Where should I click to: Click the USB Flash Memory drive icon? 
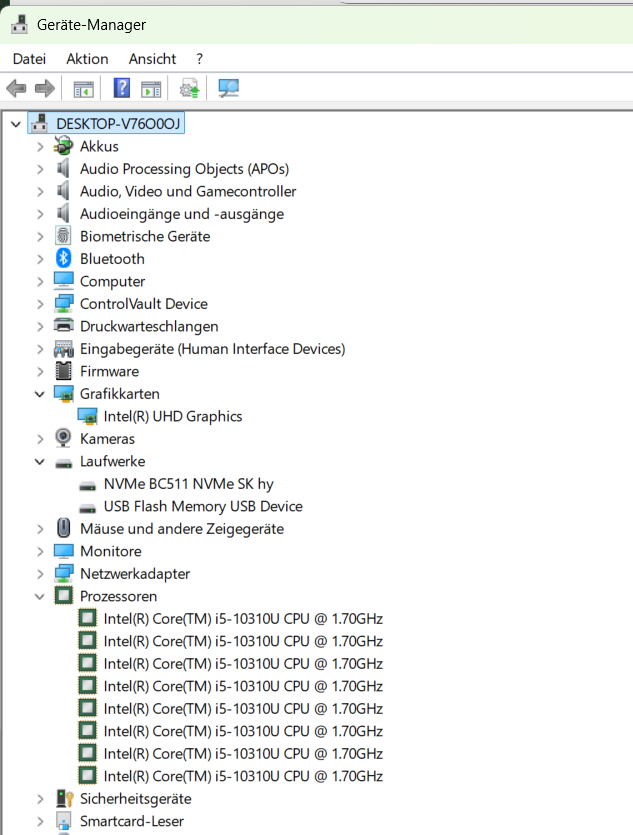tap(87, 508)
